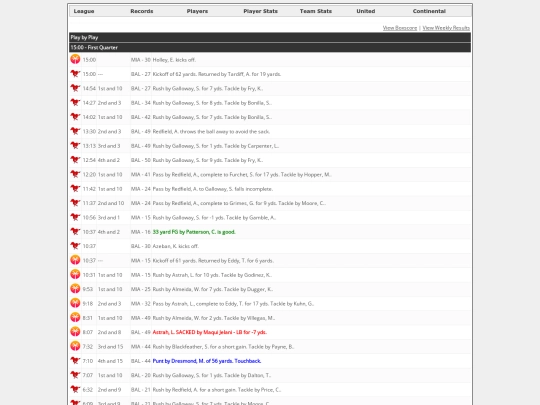Click team icon on the 11:37 row

[x=75, y=203]
